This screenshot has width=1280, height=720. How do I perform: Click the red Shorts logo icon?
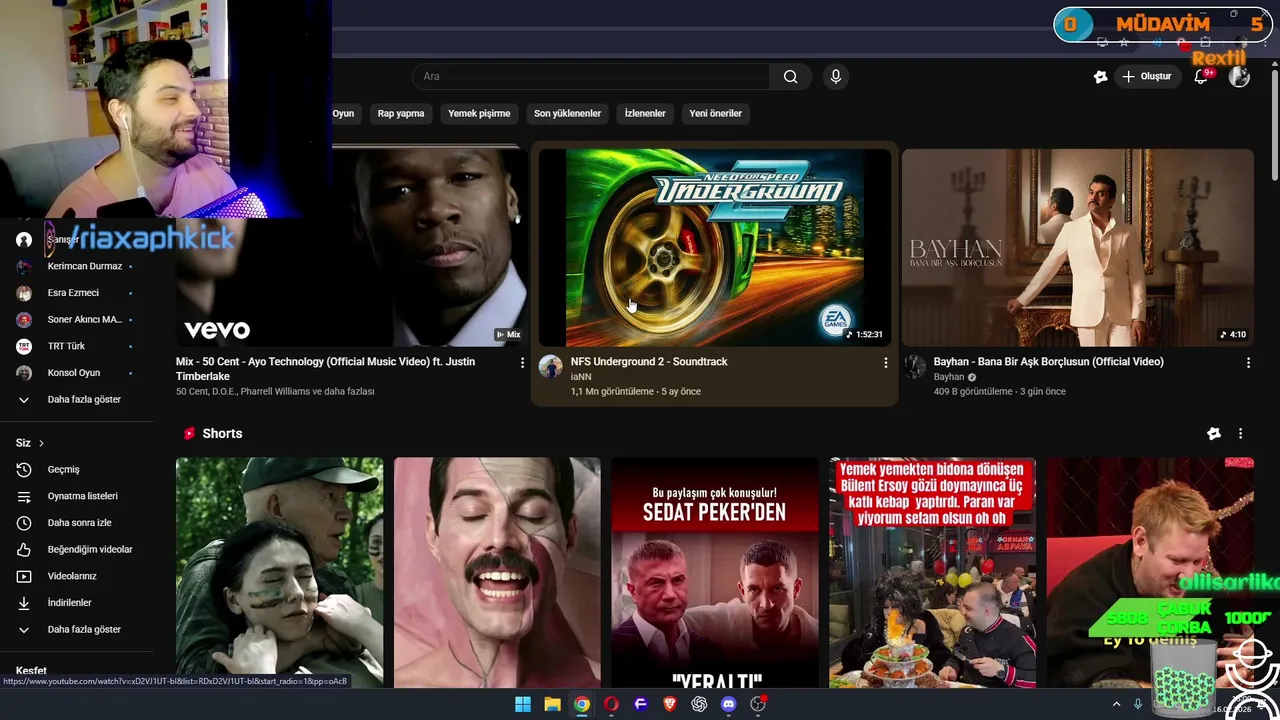(189, 434)
